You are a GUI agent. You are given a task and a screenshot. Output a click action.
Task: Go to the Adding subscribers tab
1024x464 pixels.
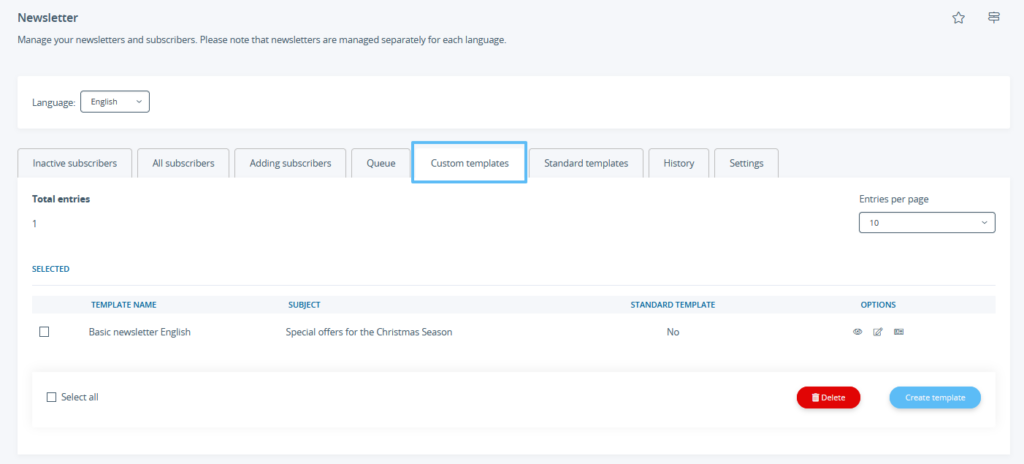pos(290,163)
